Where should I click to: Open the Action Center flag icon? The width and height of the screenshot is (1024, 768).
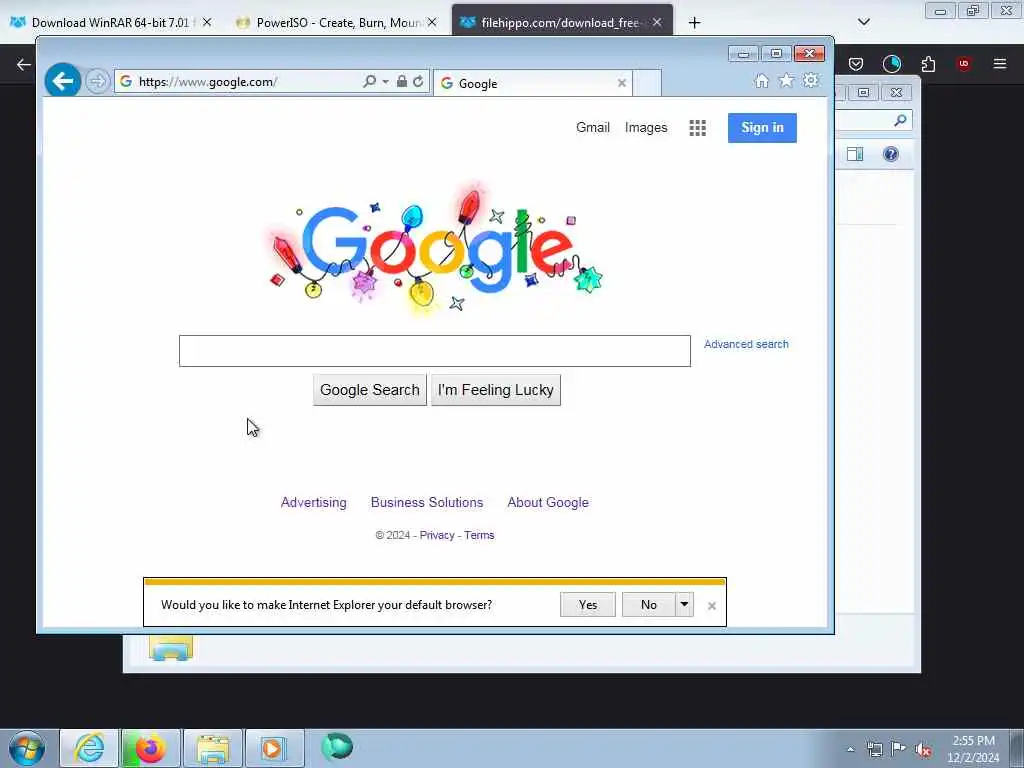899,750
